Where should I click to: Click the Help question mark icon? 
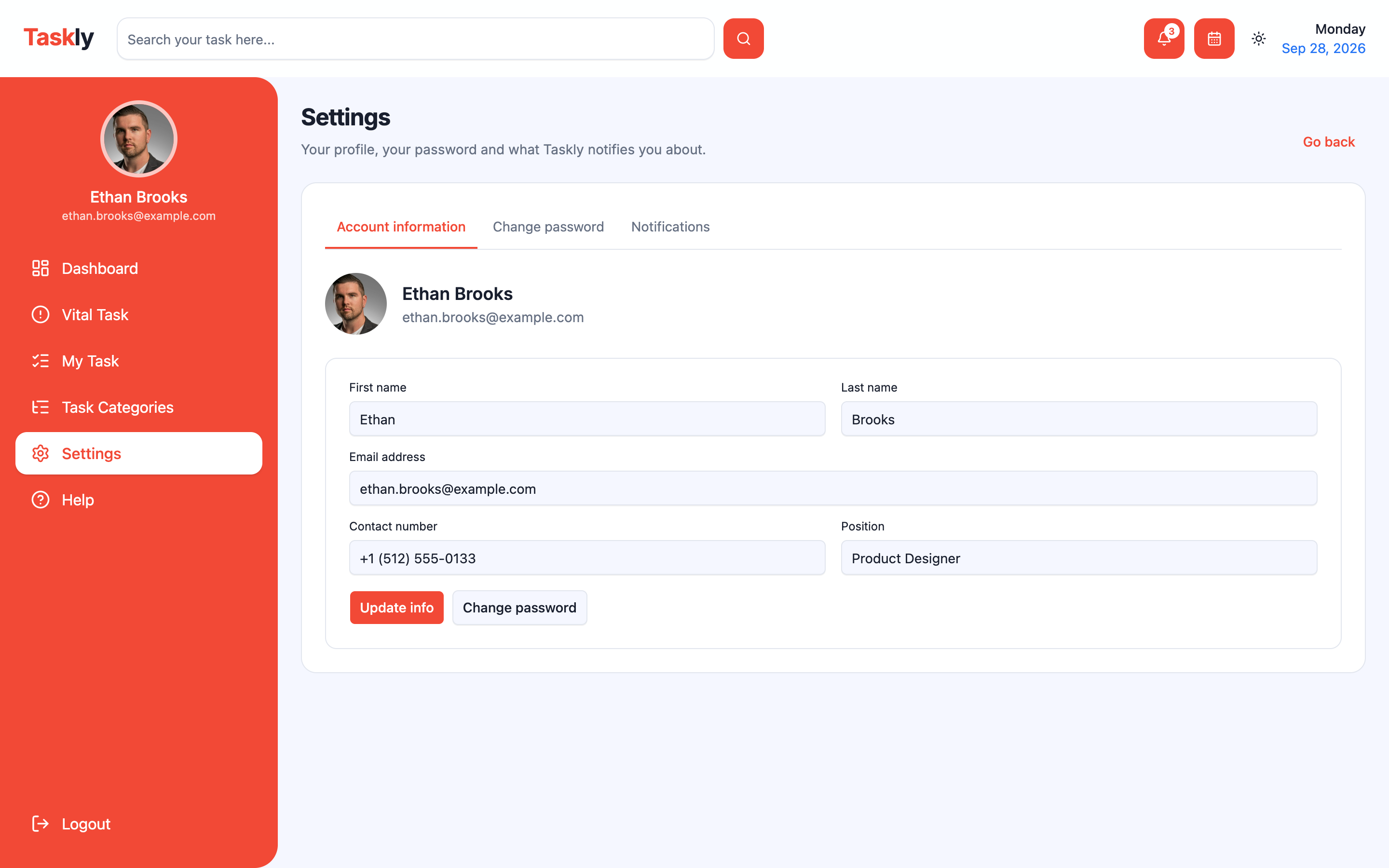[40, 500]
